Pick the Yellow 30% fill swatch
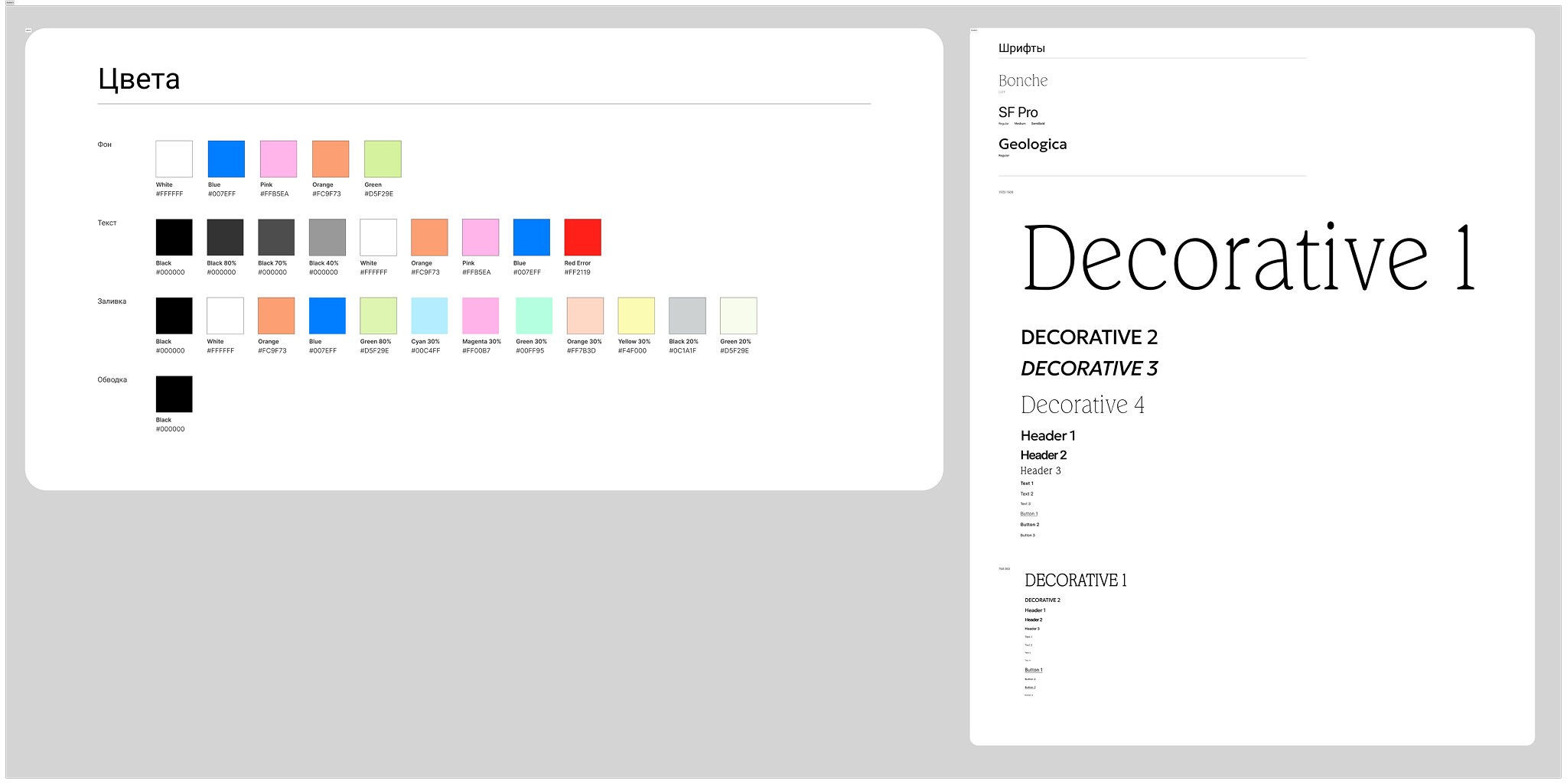 (x=637, y=316)
